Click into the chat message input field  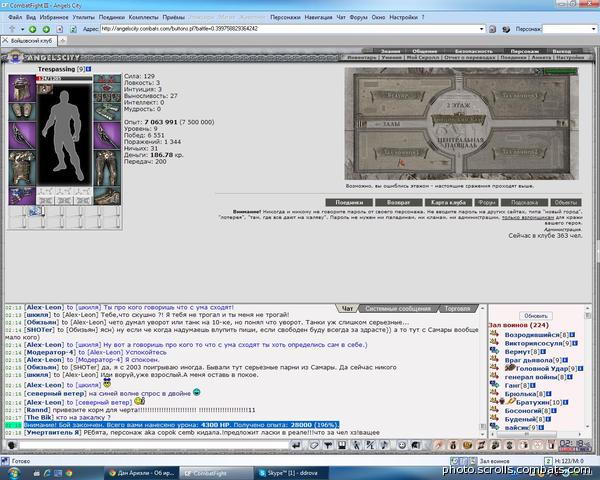pos(154,445)
